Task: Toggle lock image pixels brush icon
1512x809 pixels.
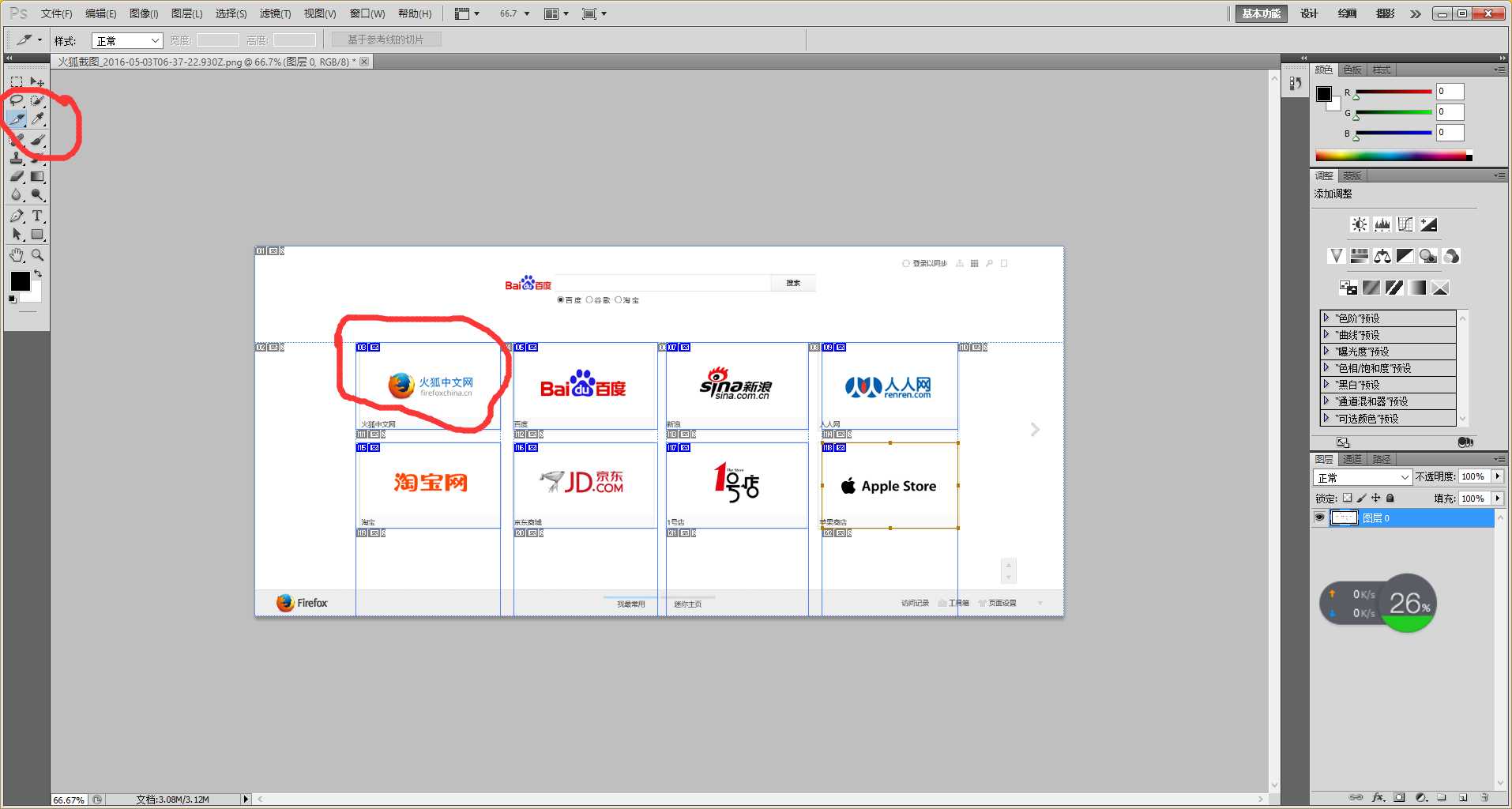Action: pyautogui.click(x=1361, y=498)
